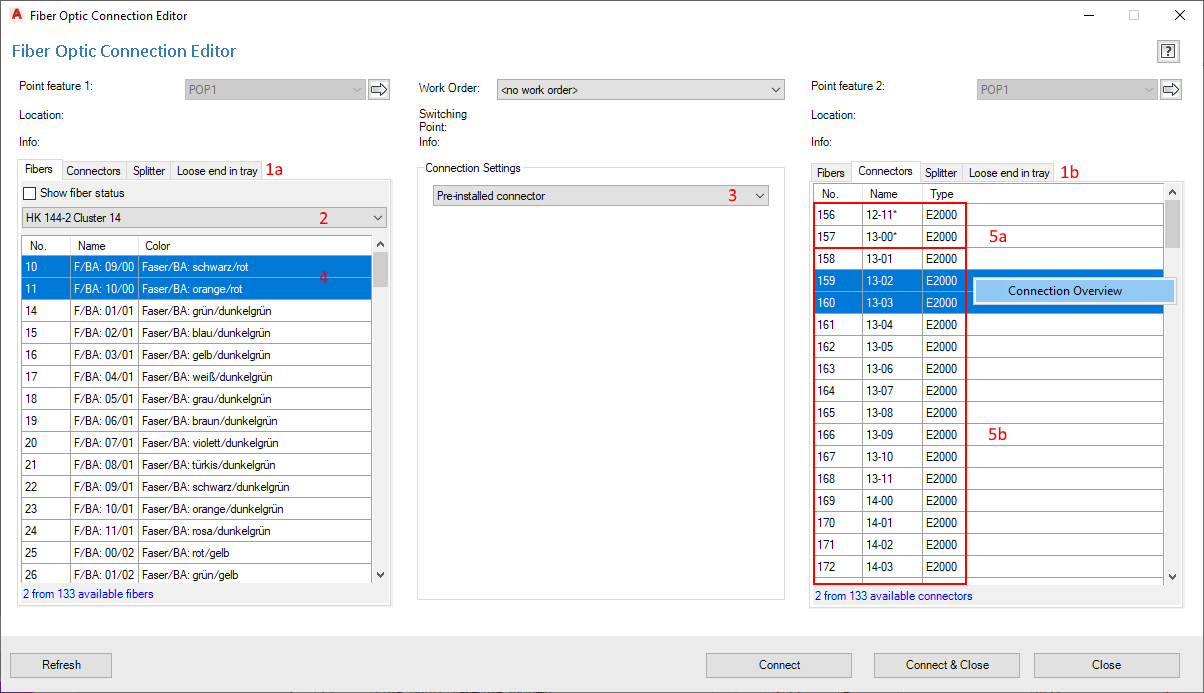
Task: Select connector row 161 named 13-04
Action: coord(989,324)
